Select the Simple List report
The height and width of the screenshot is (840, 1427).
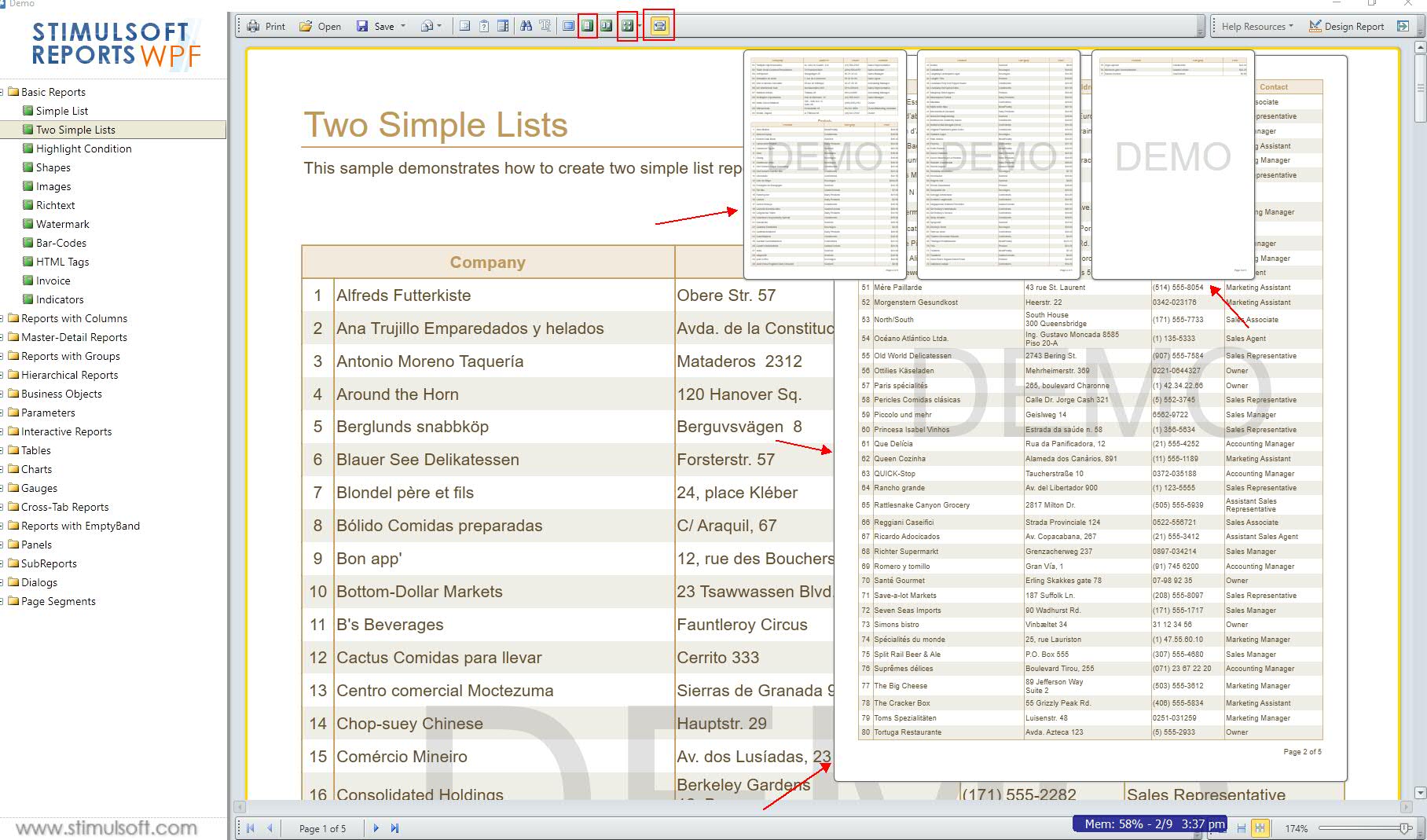[62, 111]
